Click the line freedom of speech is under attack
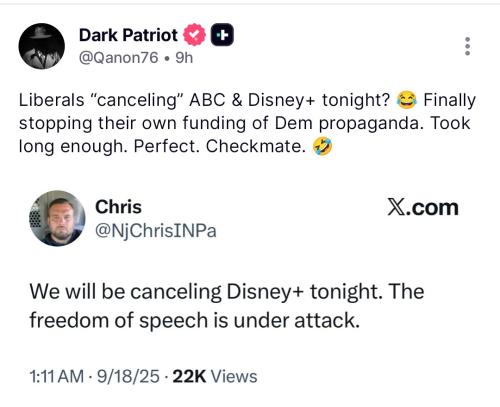Image resolution: width=500 pixels, height=407 pixels. [195, 320]
